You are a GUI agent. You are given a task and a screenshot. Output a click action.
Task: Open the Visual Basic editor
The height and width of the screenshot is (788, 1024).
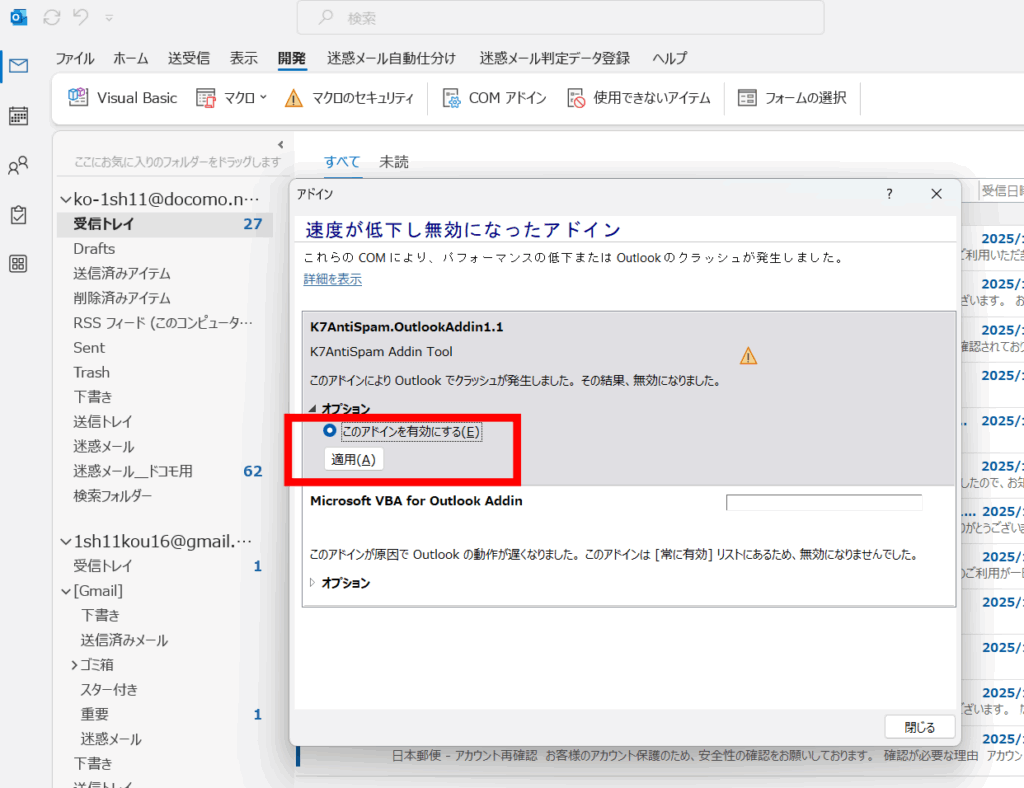(x=123, y=98)
